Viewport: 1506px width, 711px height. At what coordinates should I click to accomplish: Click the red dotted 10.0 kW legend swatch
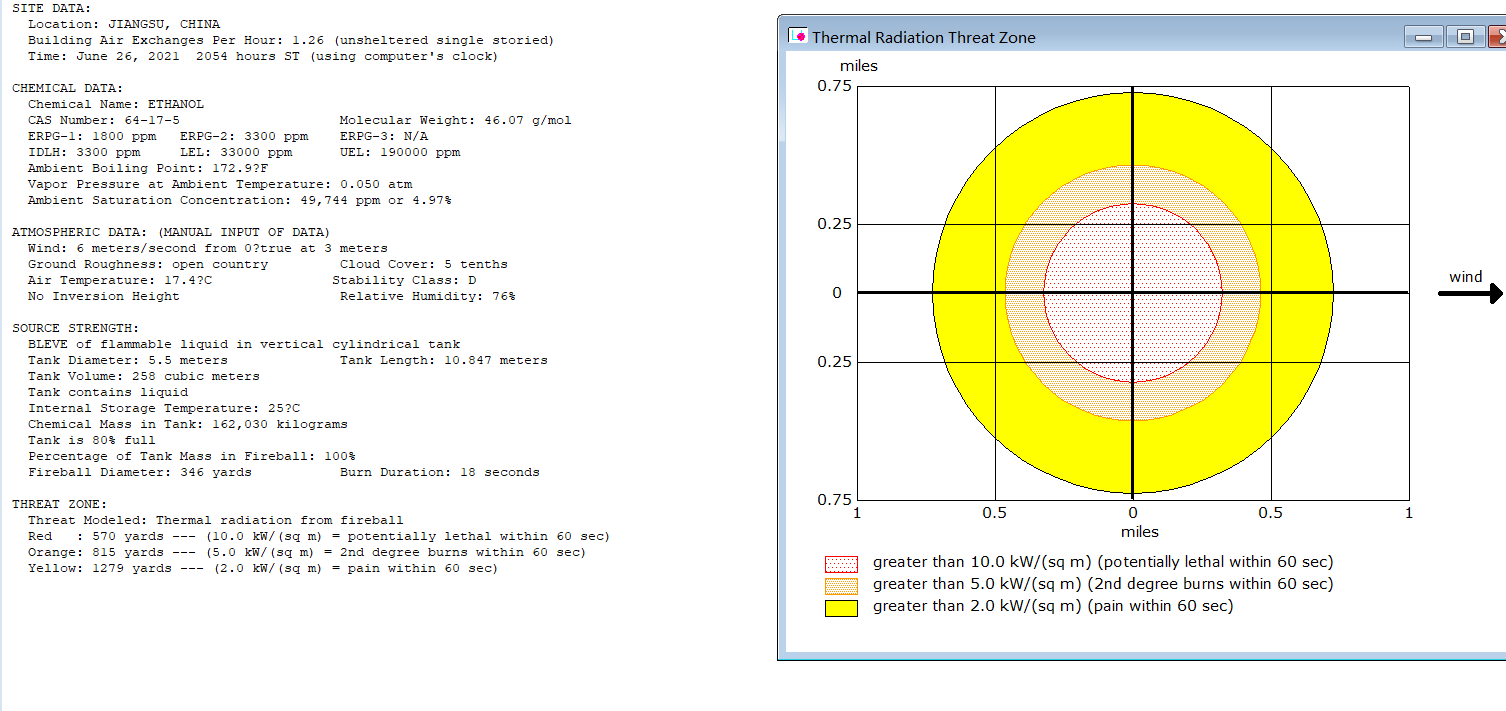pos(841,564)
